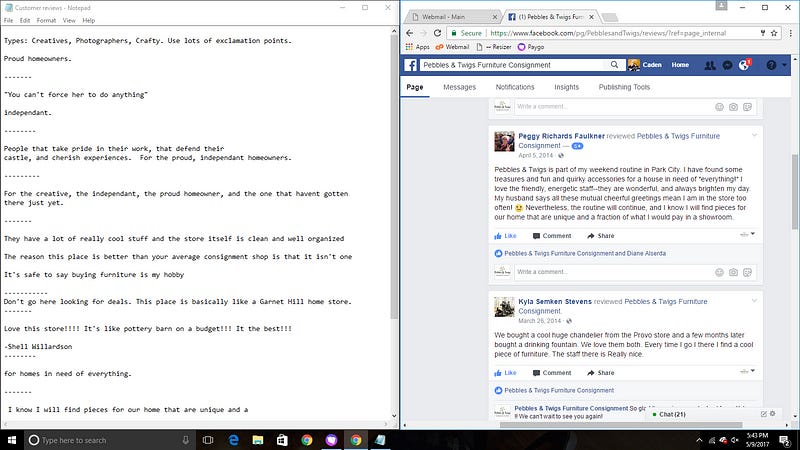
Task: Click the Notepad vertical scrollbar thumb
Action: [394, 177]
